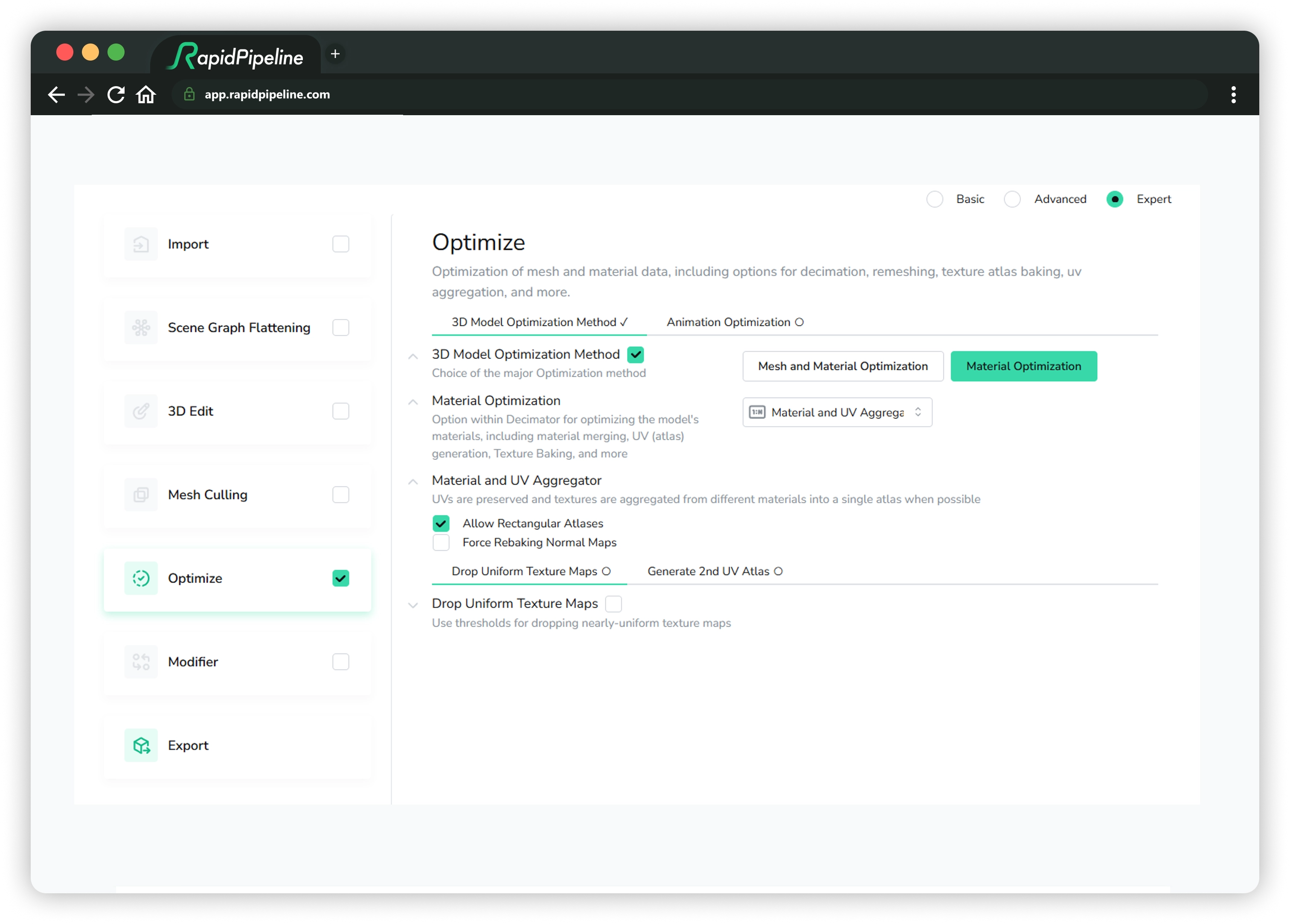1290x924 pixels.
Task: Reload the page with the refresh icon
Action: pos(116,94)
